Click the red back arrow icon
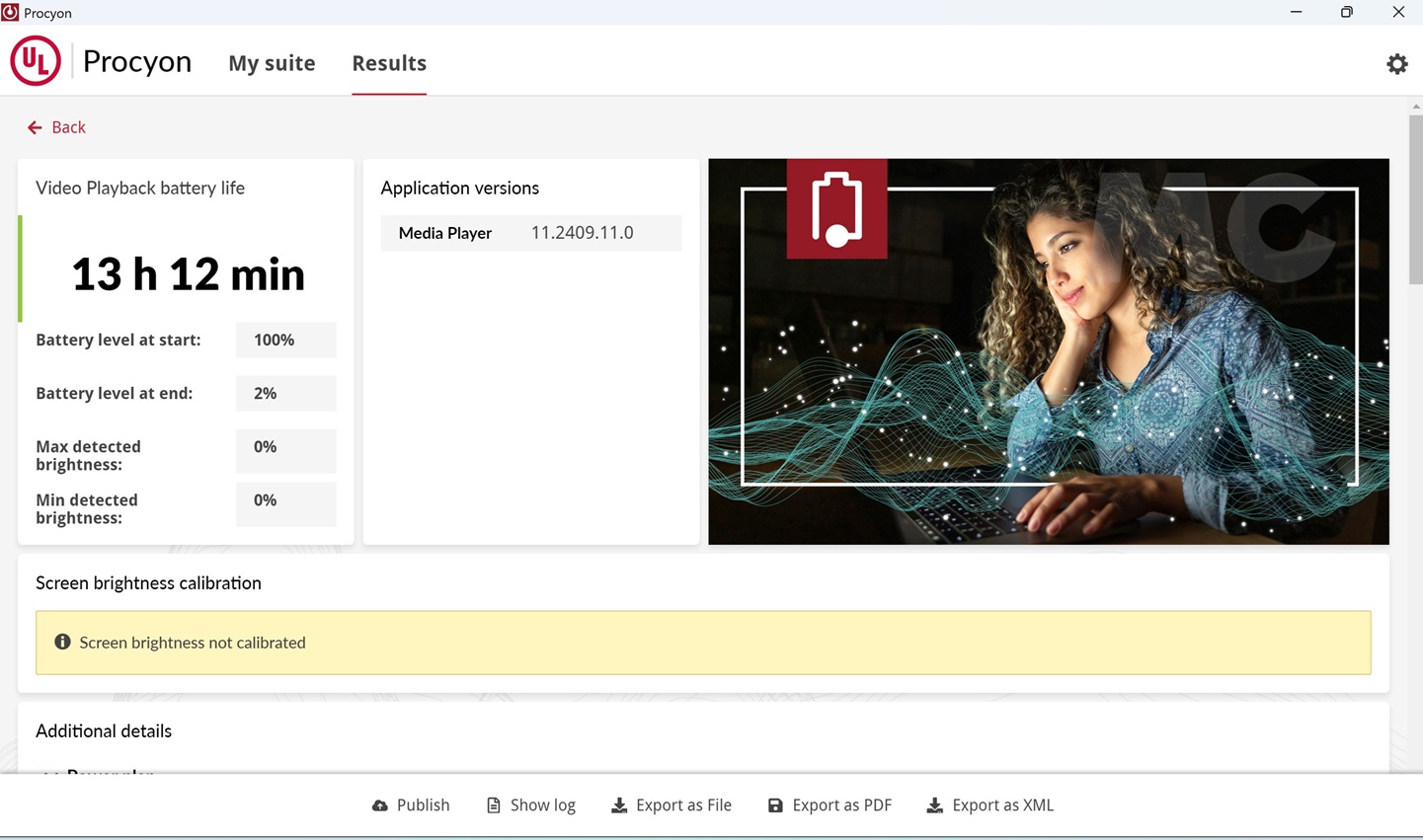Viewport: 1423px width, 840px height. [35, 127]
